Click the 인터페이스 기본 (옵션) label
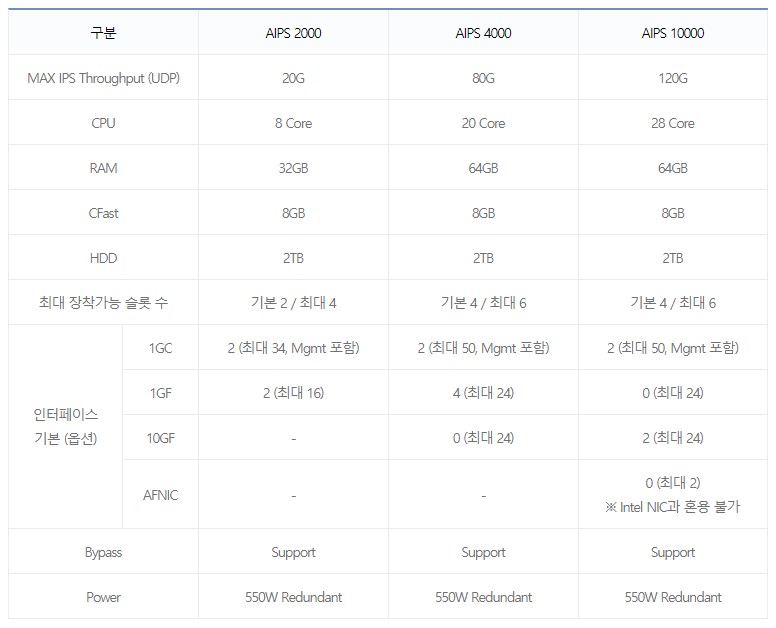The image size is (776, 628). [x=65, y=426]
